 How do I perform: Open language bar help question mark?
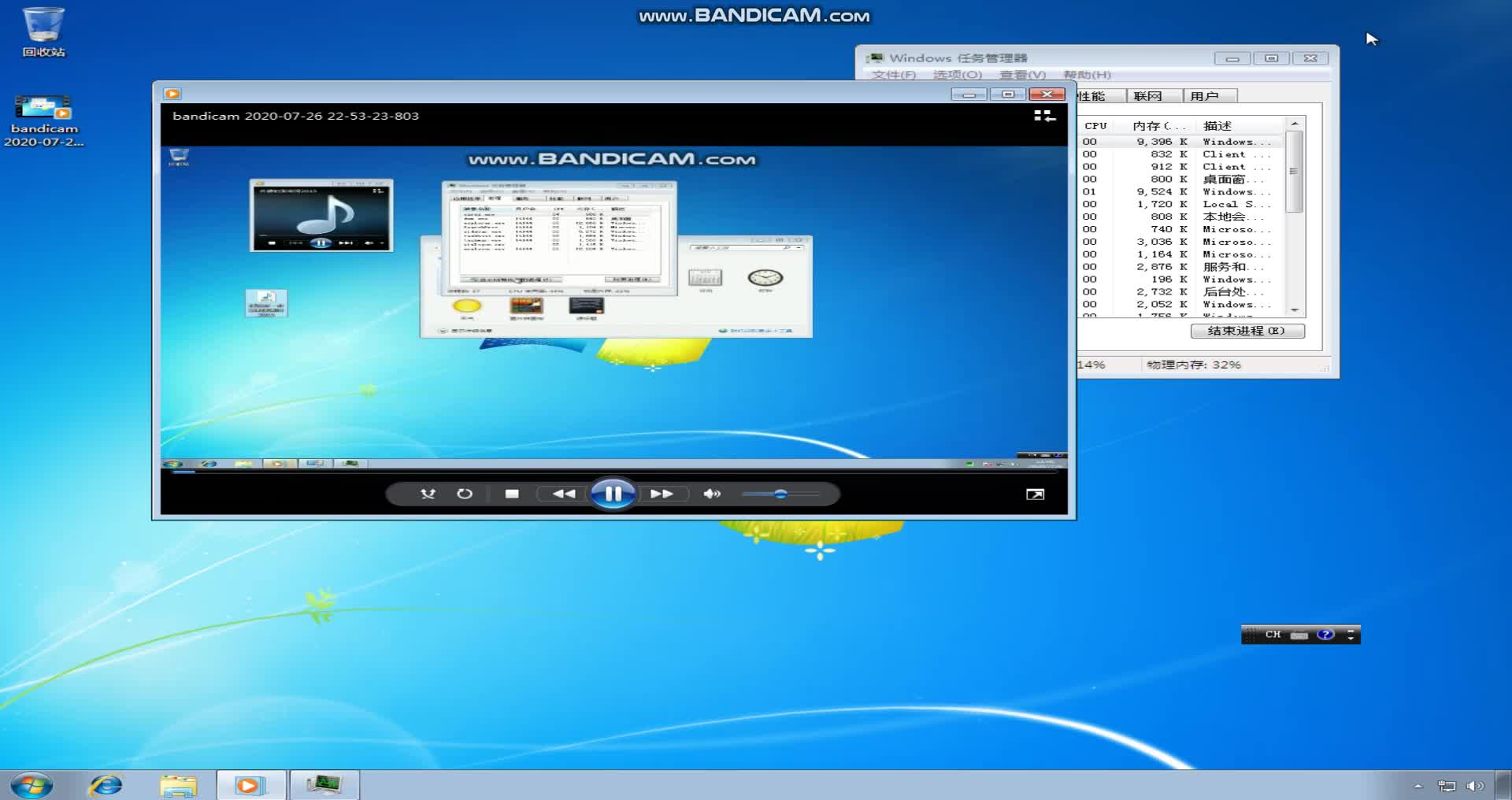tap(1326, 635)
